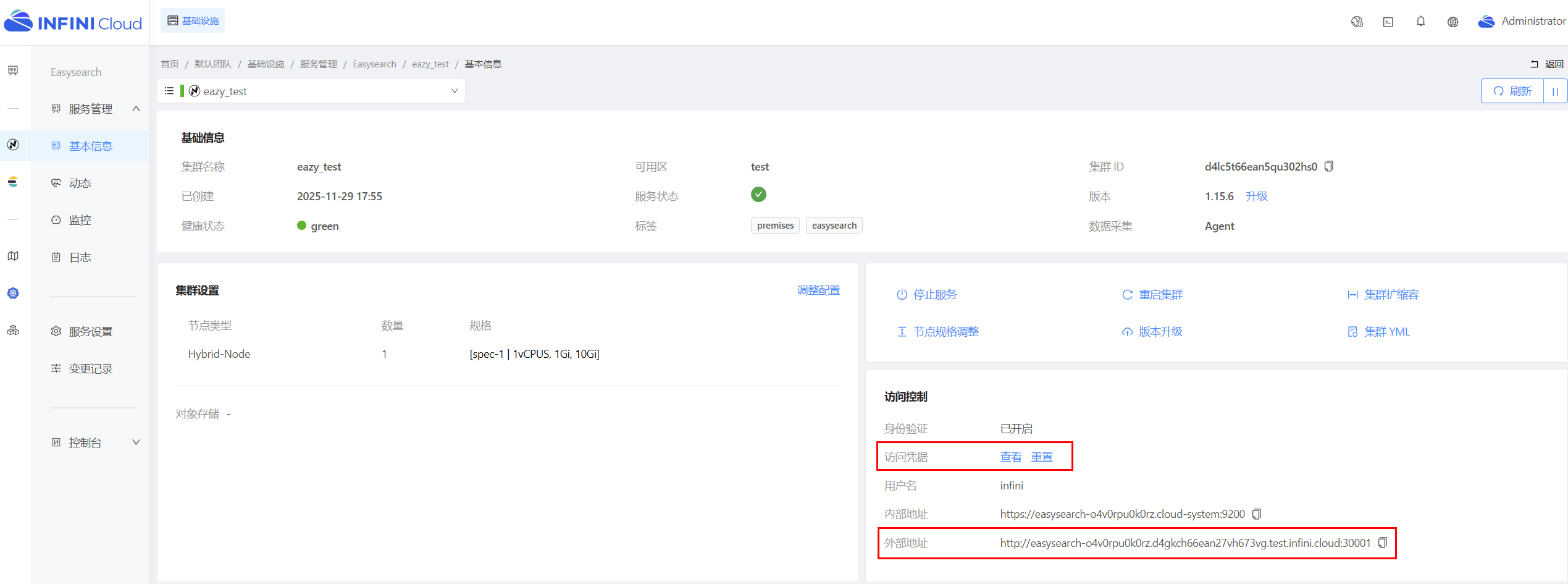The image size is (1568, 584).
Task: Click the premises tag
Action: point(775,226)
